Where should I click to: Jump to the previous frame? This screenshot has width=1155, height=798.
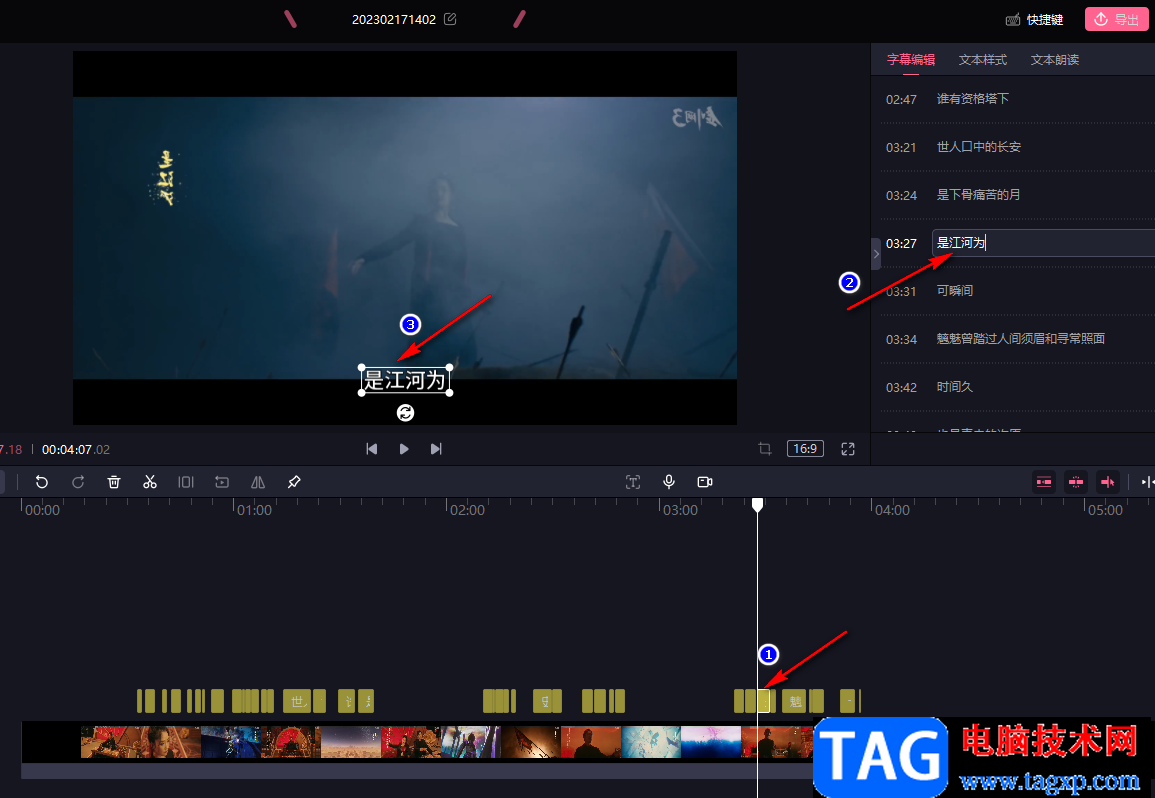tap(372, 449)
